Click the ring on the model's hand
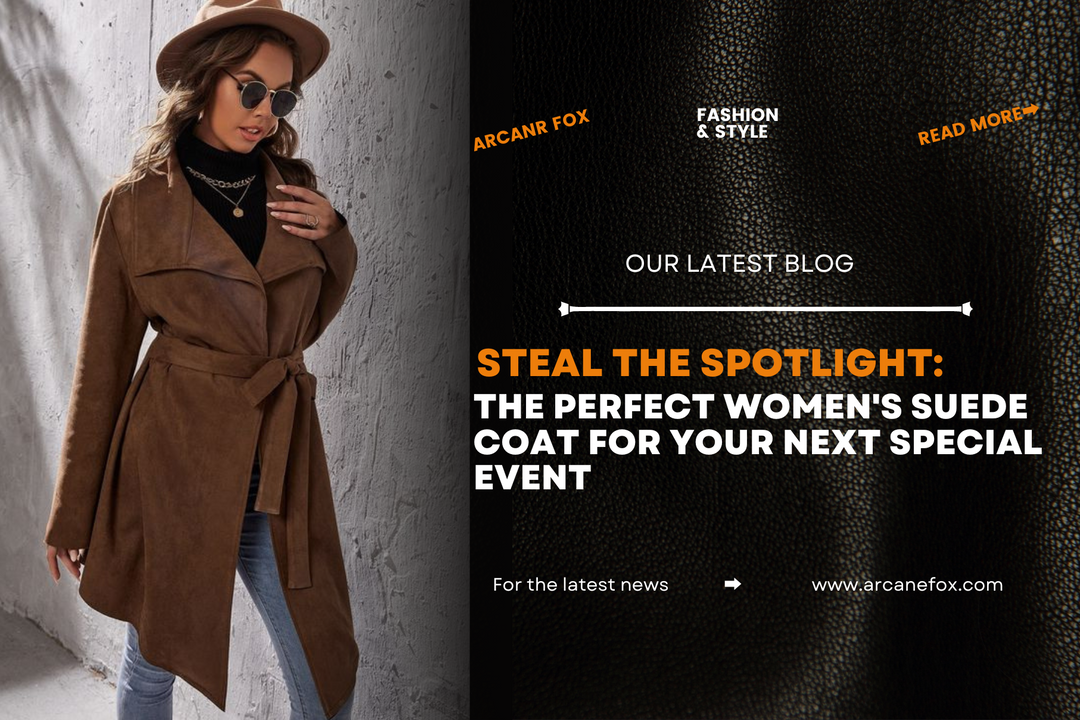Screen dimensions: 1080x720 coord(311,221)
